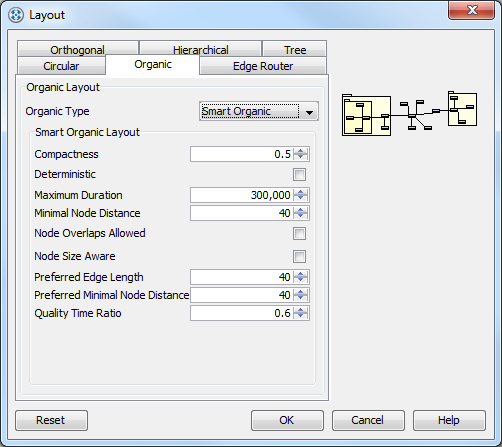Image resolution: width=502 pixels, height=447 pixels.
Task: Click the Compactness label
Action: tap(66, 154)
